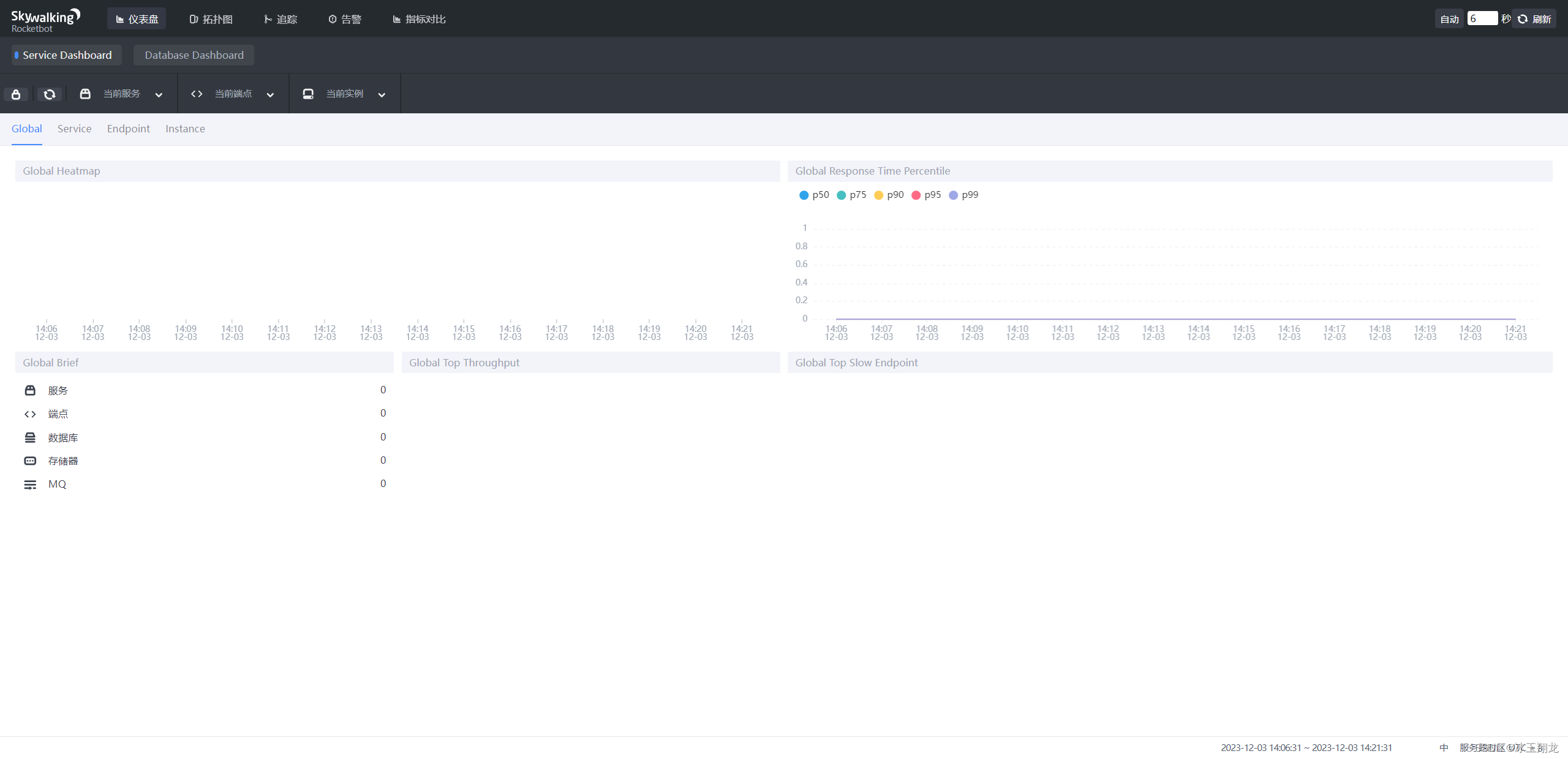Expand the 当前端点 endpoint dropdown
The height and width of the screenshot is (759, 1568).
click(233, 94)
